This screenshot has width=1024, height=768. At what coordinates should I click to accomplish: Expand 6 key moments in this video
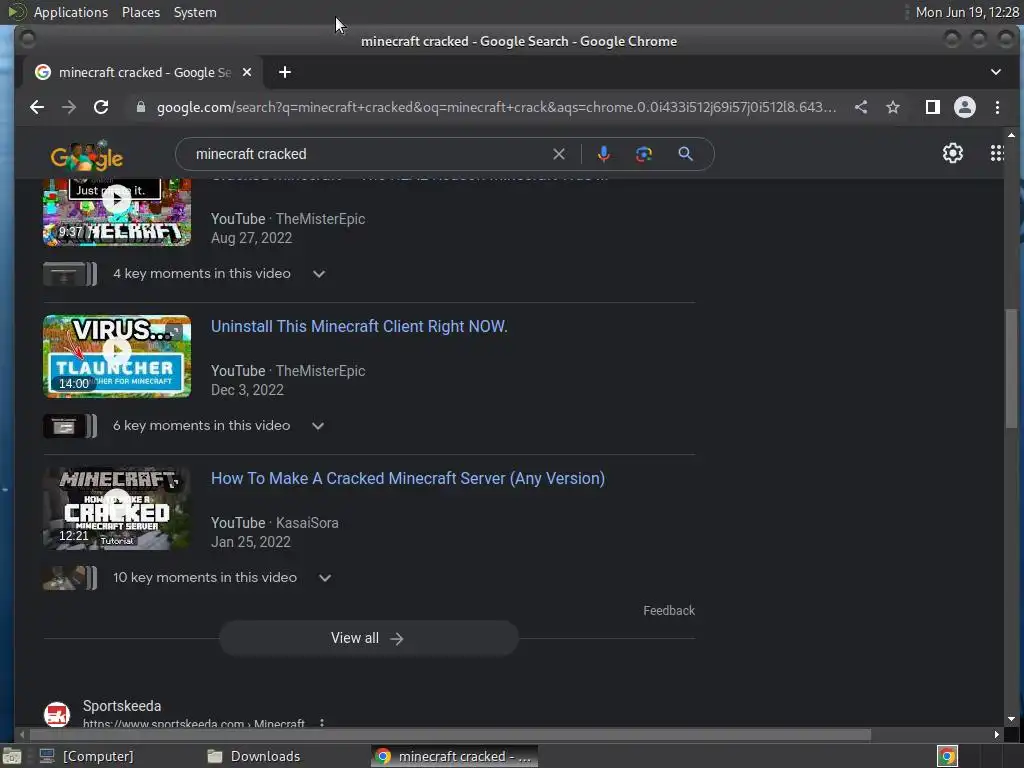click(x=318, y=426)
